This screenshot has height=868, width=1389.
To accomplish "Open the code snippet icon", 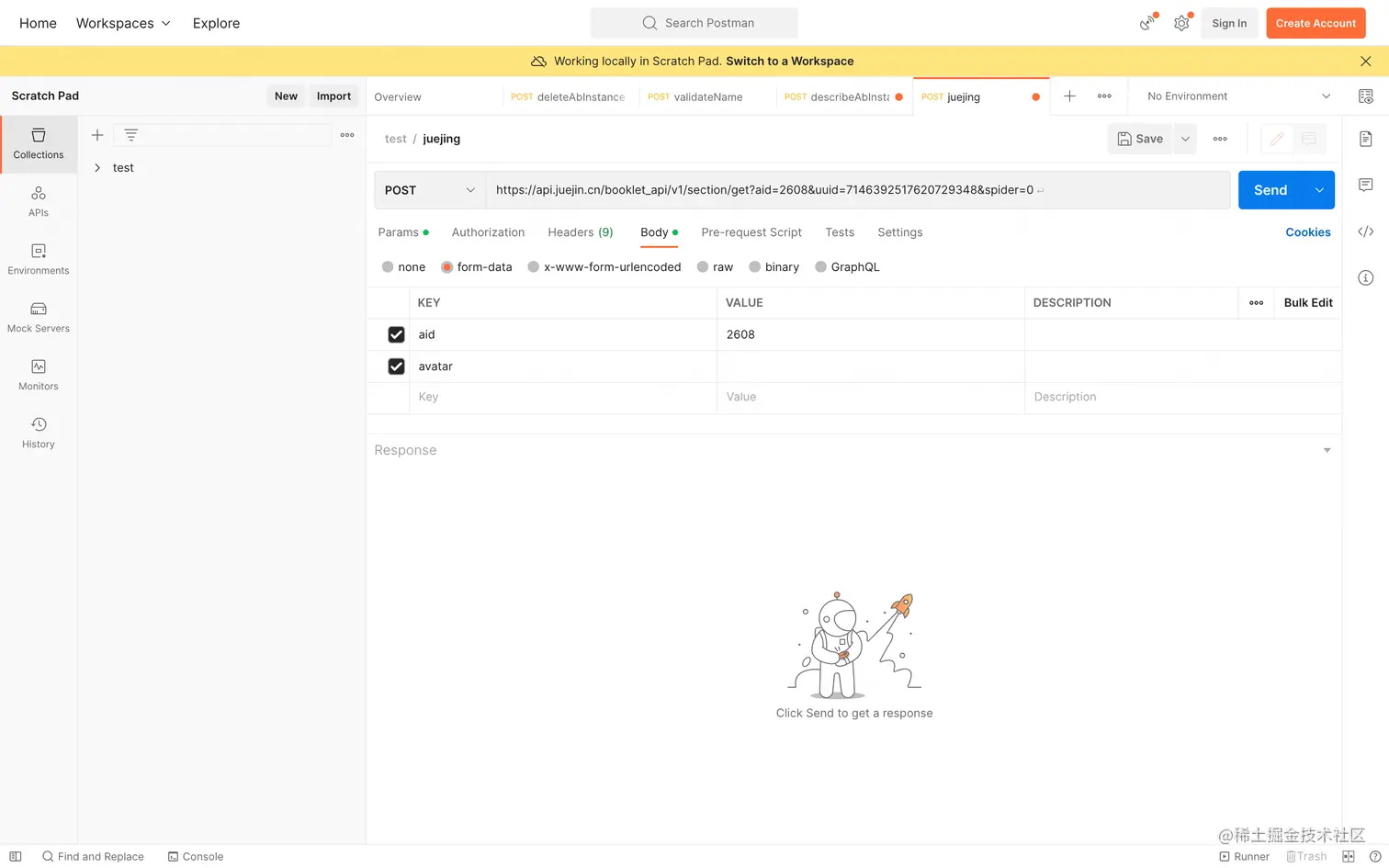I will pos(1366,231).
